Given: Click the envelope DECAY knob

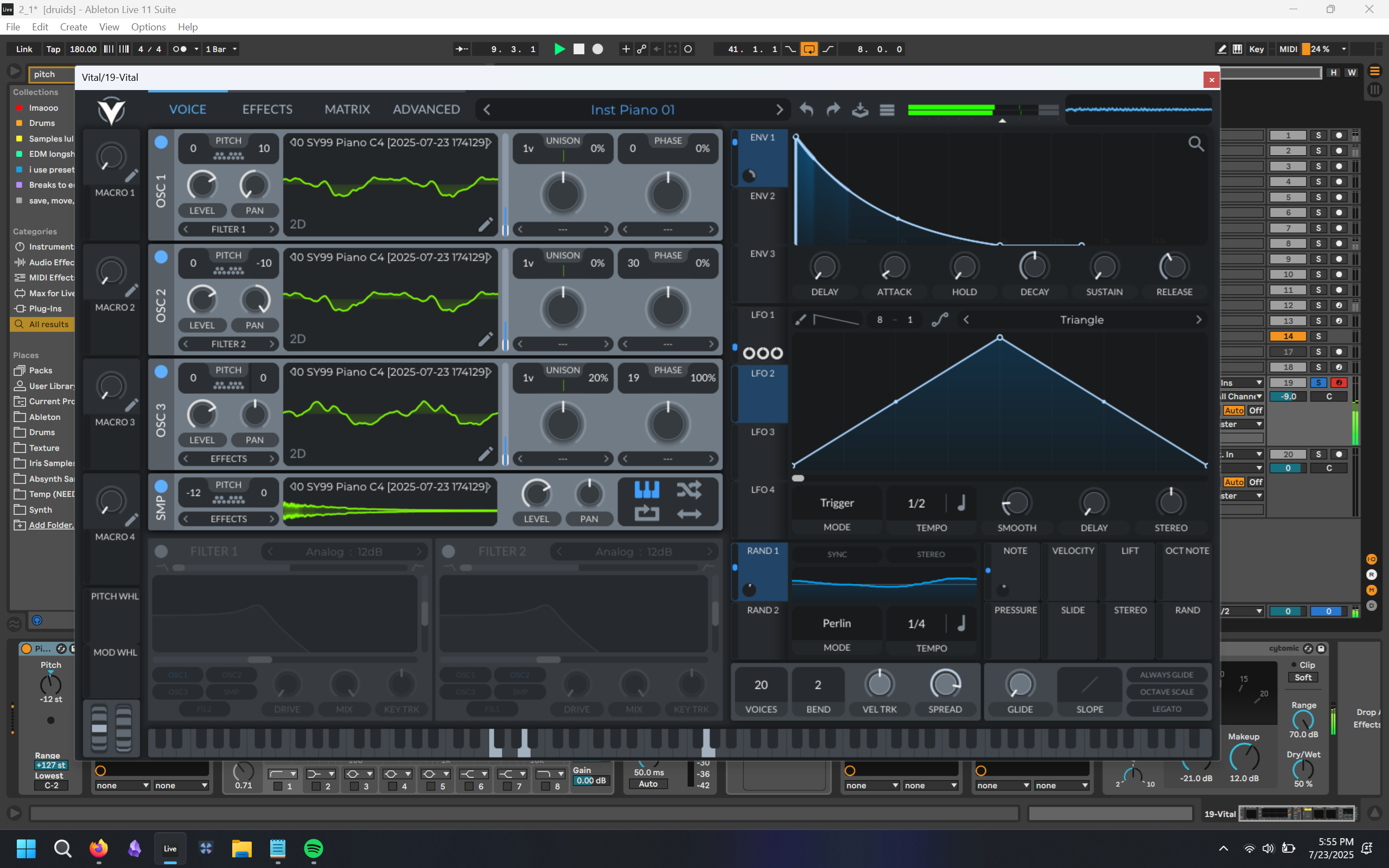Looking at the screenshot, I should pos(1034,266).
